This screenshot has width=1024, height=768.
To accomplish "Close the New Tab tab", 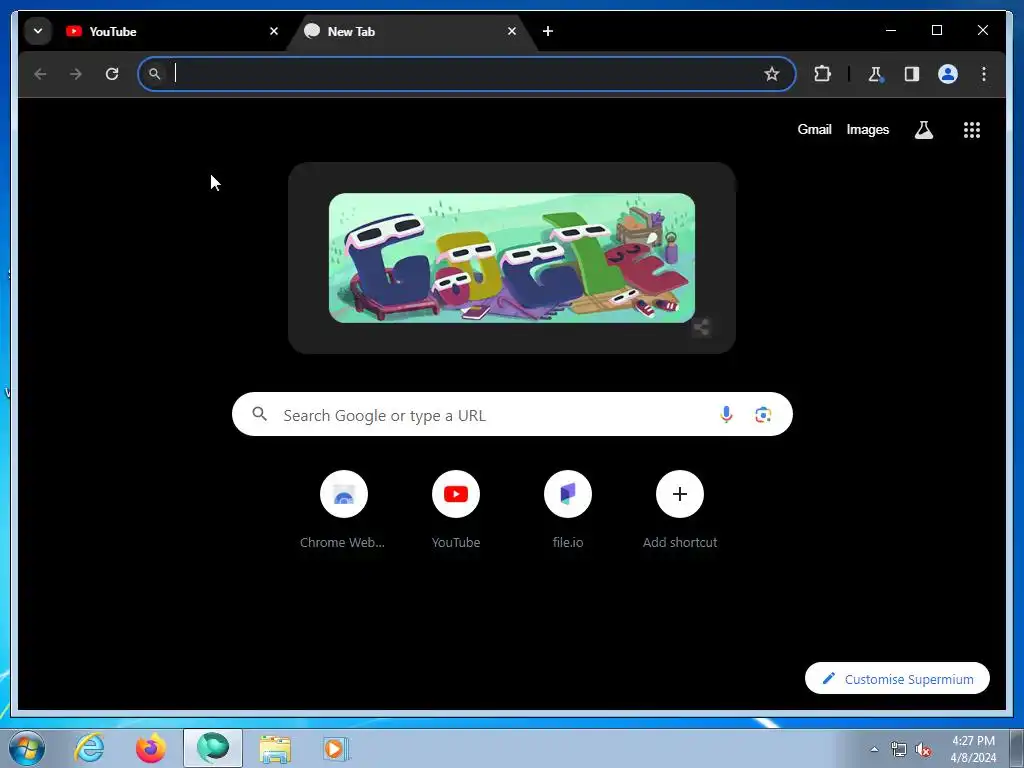I will [512, 31].
